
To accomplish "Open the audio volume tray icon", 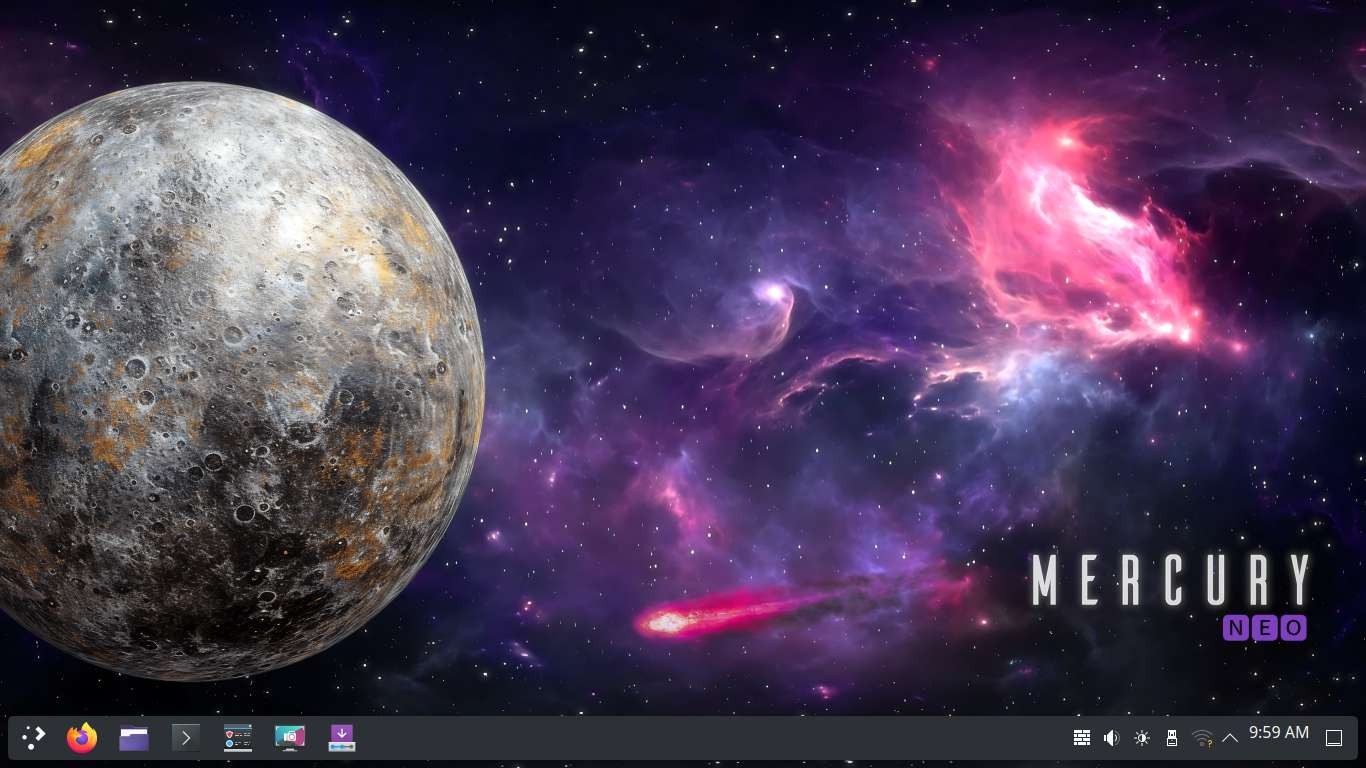I will [1111, 738].
